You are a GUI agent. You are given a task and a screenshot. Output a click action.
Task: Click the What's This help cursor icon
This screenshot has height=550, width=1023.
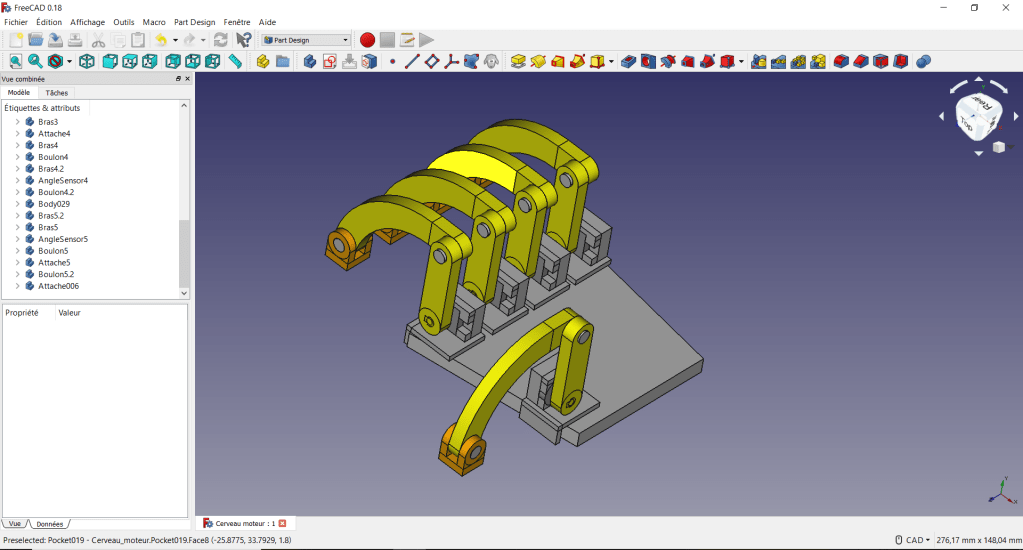243,40
